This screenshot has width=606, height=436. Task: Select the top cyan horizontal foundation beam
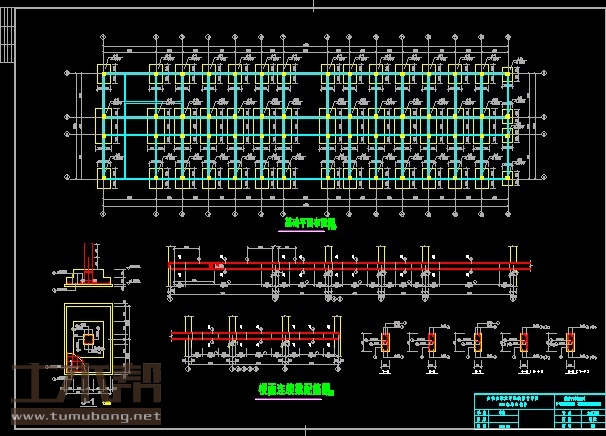[x=300, y=75]
